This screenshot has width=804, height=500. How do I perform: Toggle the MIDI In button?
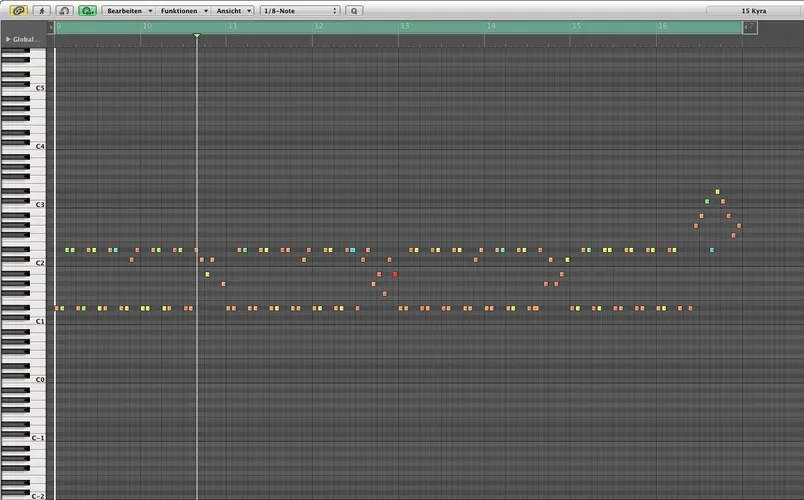pyautogui.click(x=64, y=10)
